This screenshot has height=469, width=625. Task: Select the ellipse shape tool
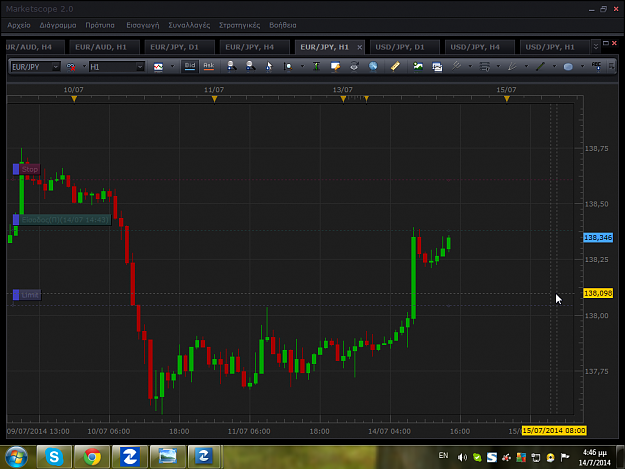[568, 67]
